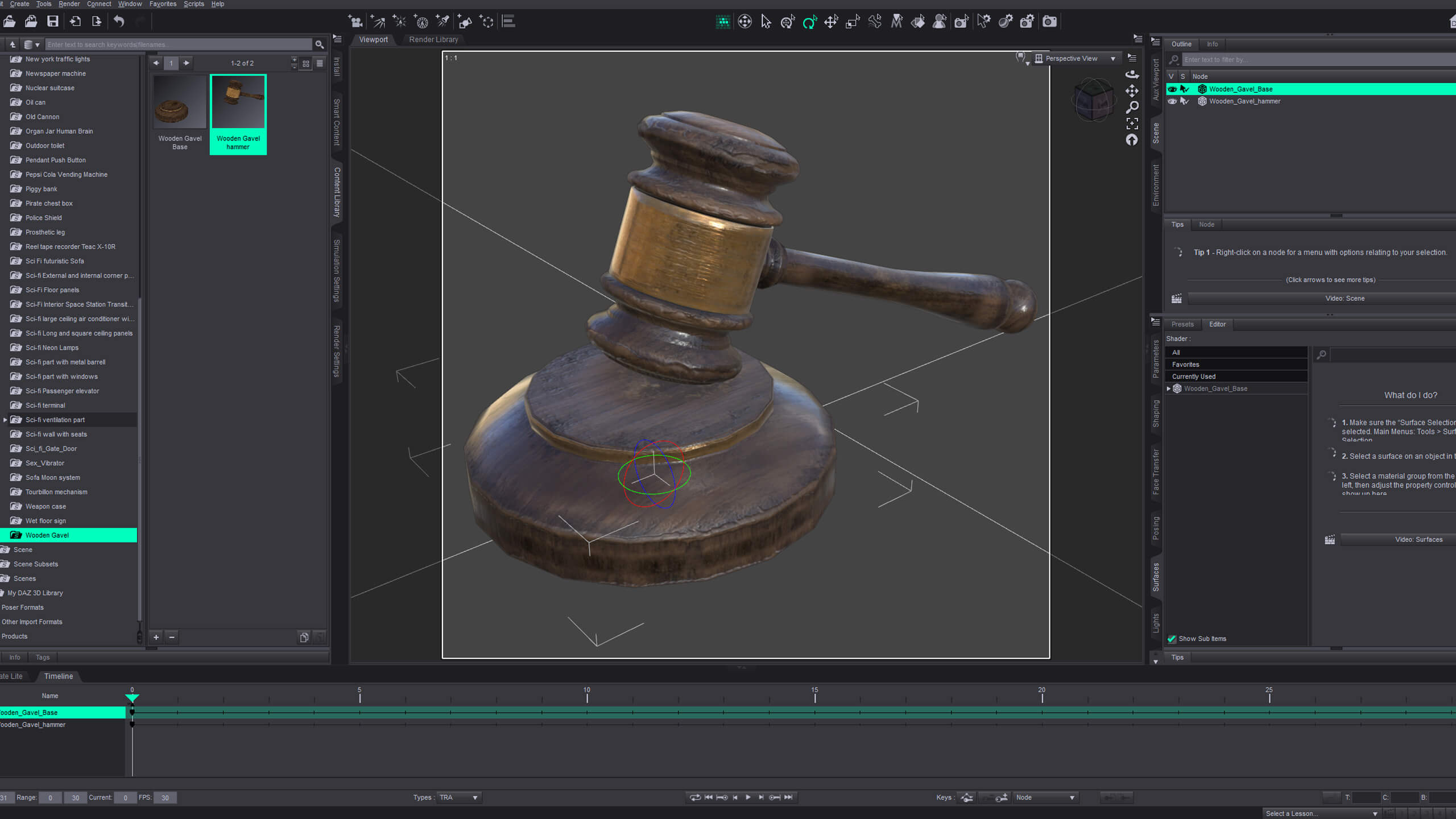This screenshot has height=819, width=1456.
Task: Uncheck the Show Sub Items checkbox
Action: coord(1172,639)
